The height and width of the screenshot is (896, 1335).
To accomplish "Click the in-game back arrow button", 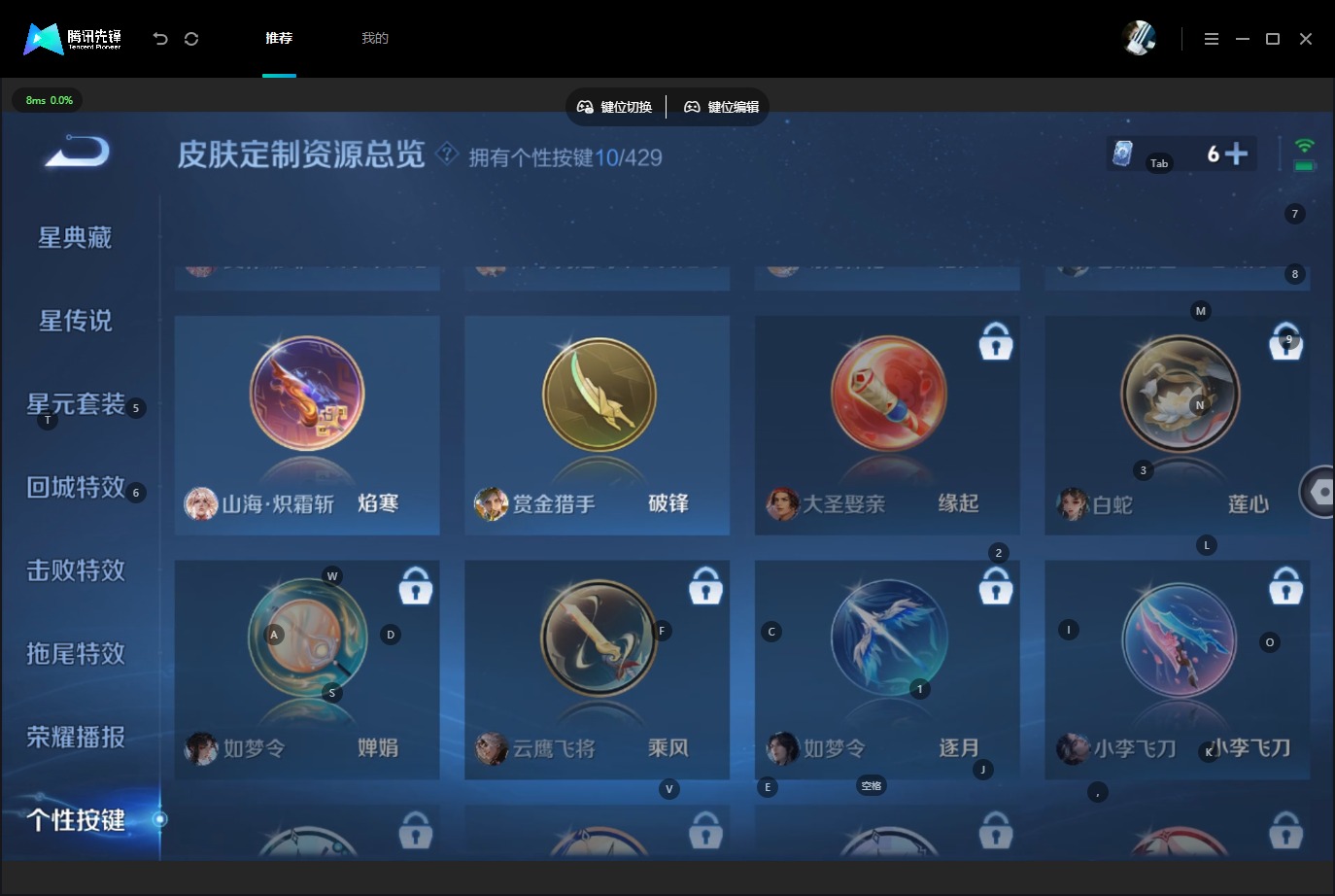I will 77,153.
